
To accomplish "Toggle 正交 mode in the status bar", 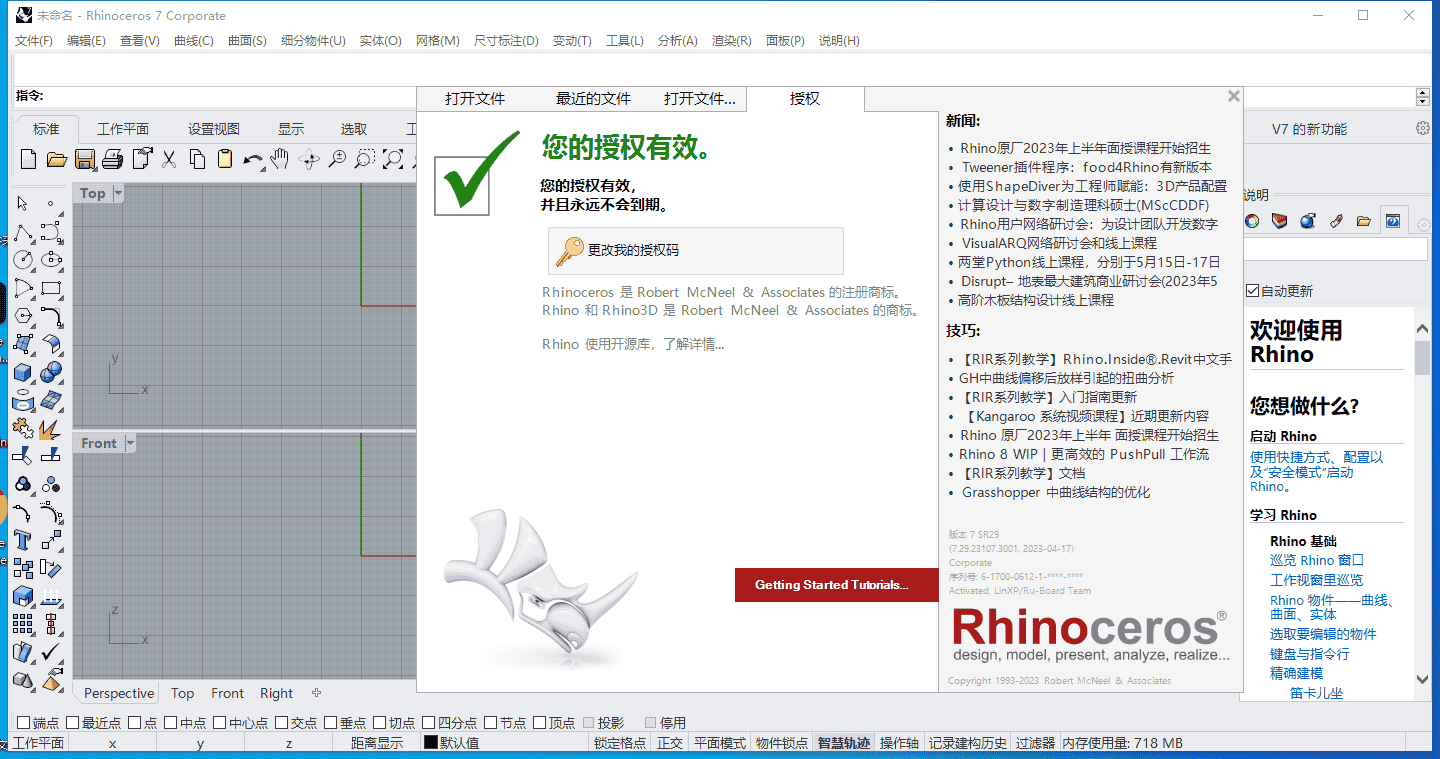I will click(x=670, y=742).
